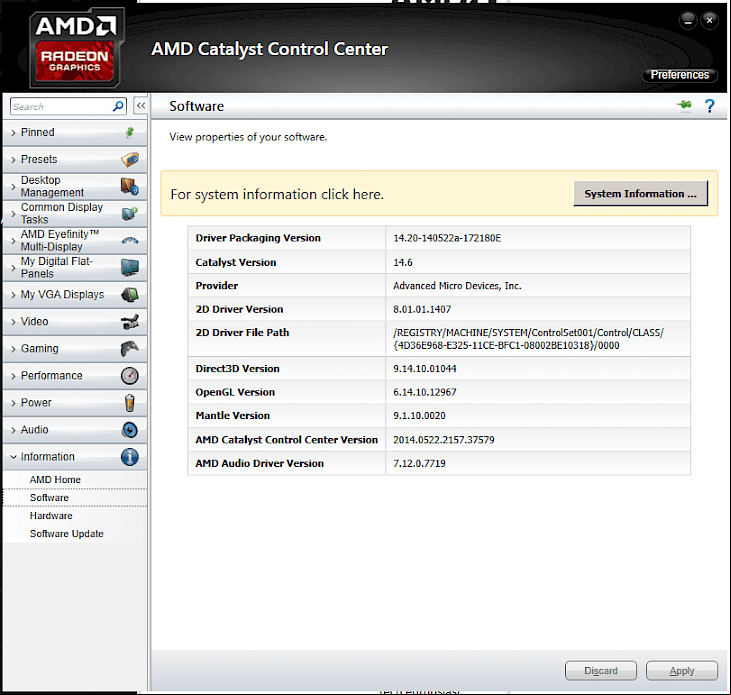The width and height of the screenshot is (731, 695).
Task: Click the Provider value Advanced Micro Devices, Inc.
Action: tap(457, 286)
